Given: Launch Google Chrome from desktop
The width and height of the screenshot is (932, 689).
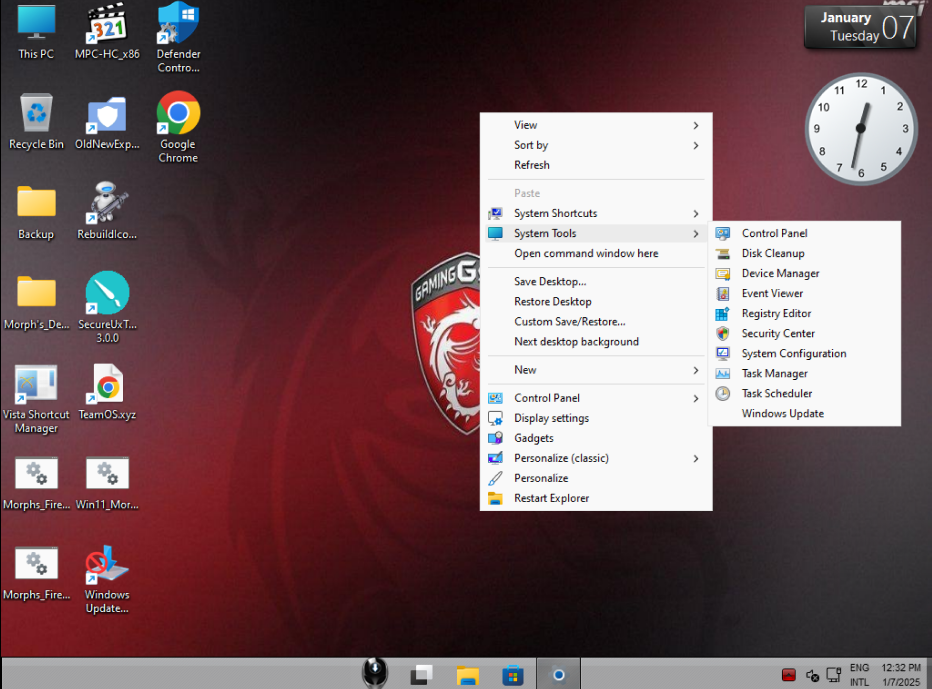Looking at the screenshot, I should [178, 127].
